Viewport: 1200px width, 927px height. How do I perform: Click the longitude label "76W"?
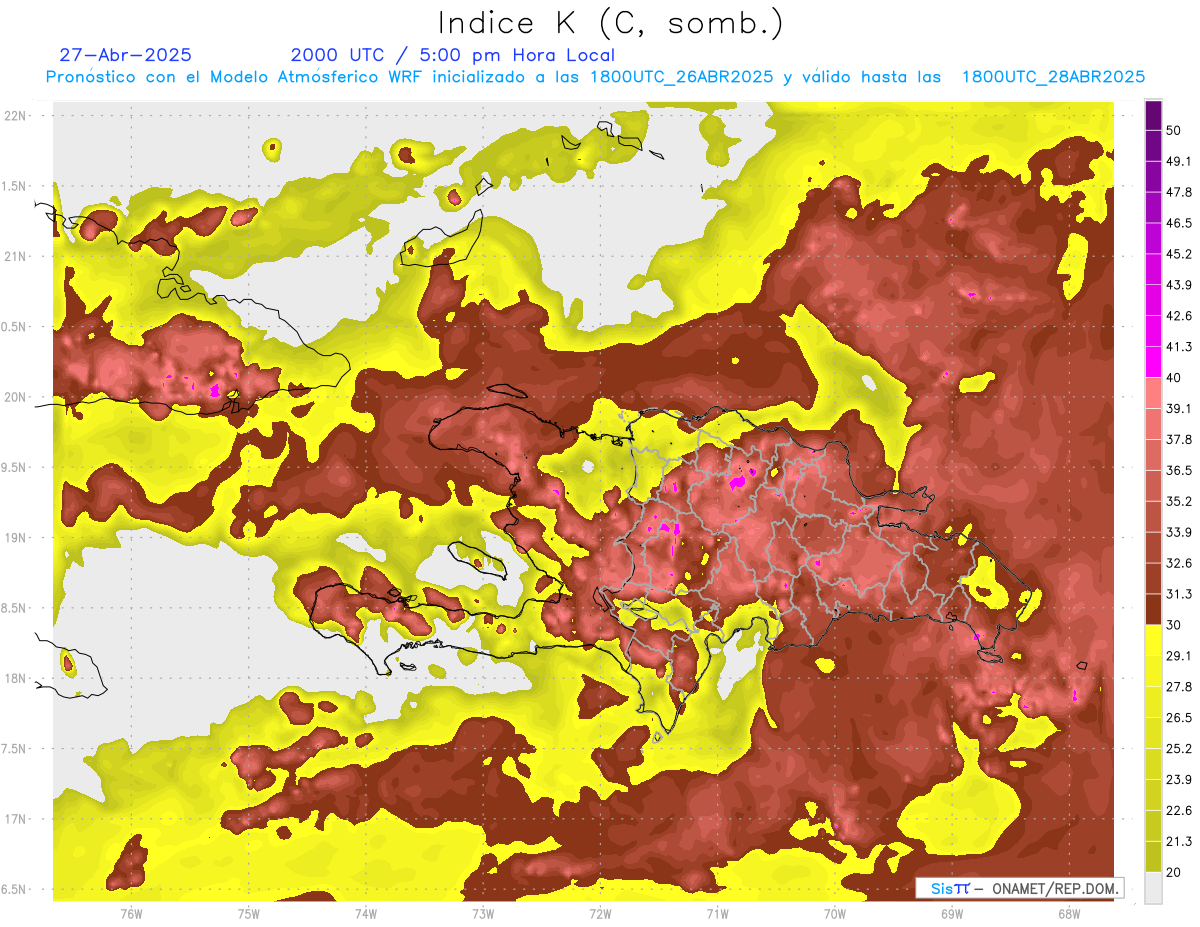[x=131, y=914]
